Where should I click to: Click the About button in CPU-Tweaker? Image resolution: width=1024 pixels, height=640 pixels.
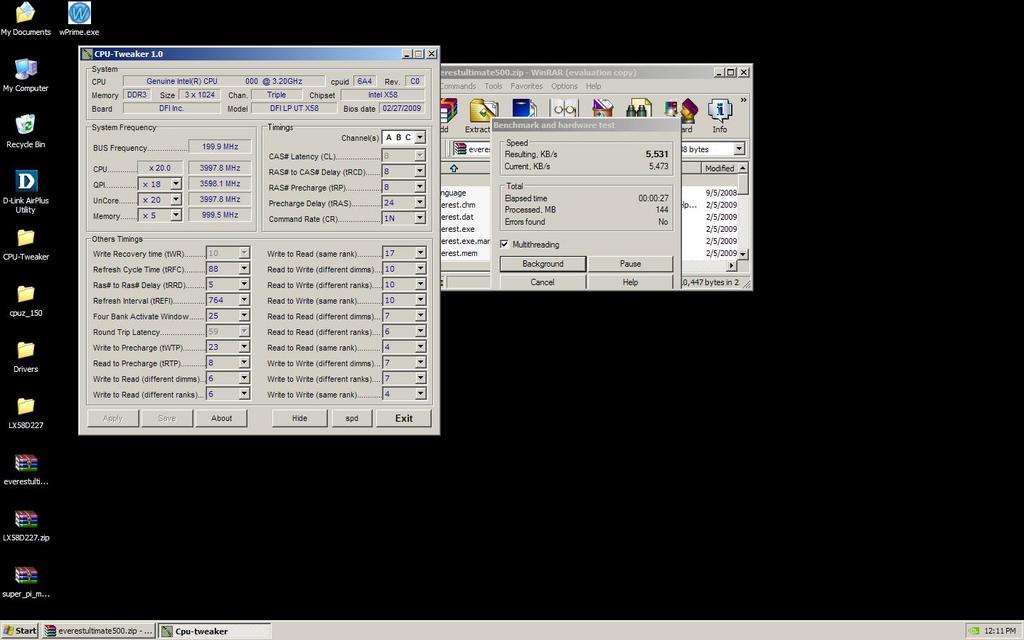click(221, 418)
